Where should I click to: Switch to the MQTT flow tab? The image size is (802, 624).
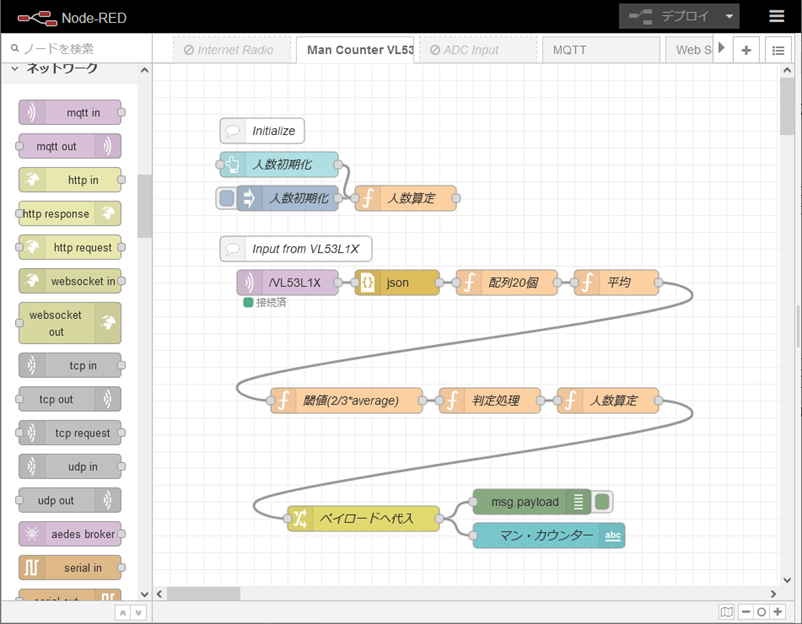[600, 50]
